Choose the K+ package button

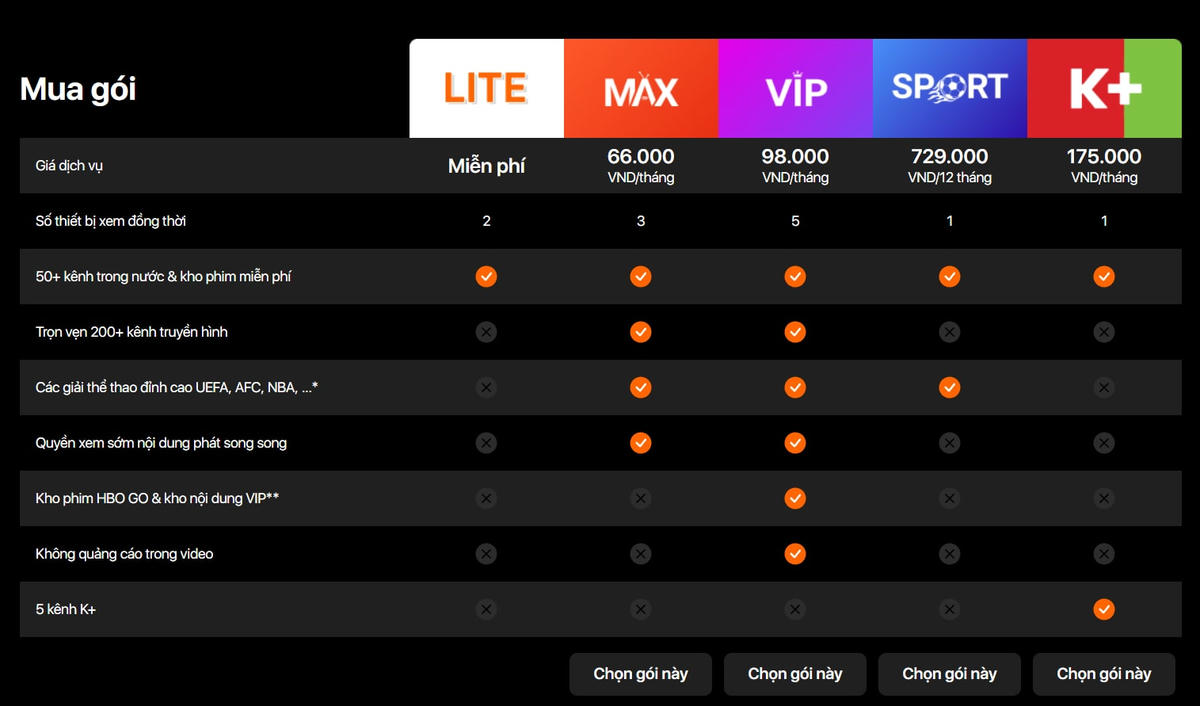(x=1104, y=674)
